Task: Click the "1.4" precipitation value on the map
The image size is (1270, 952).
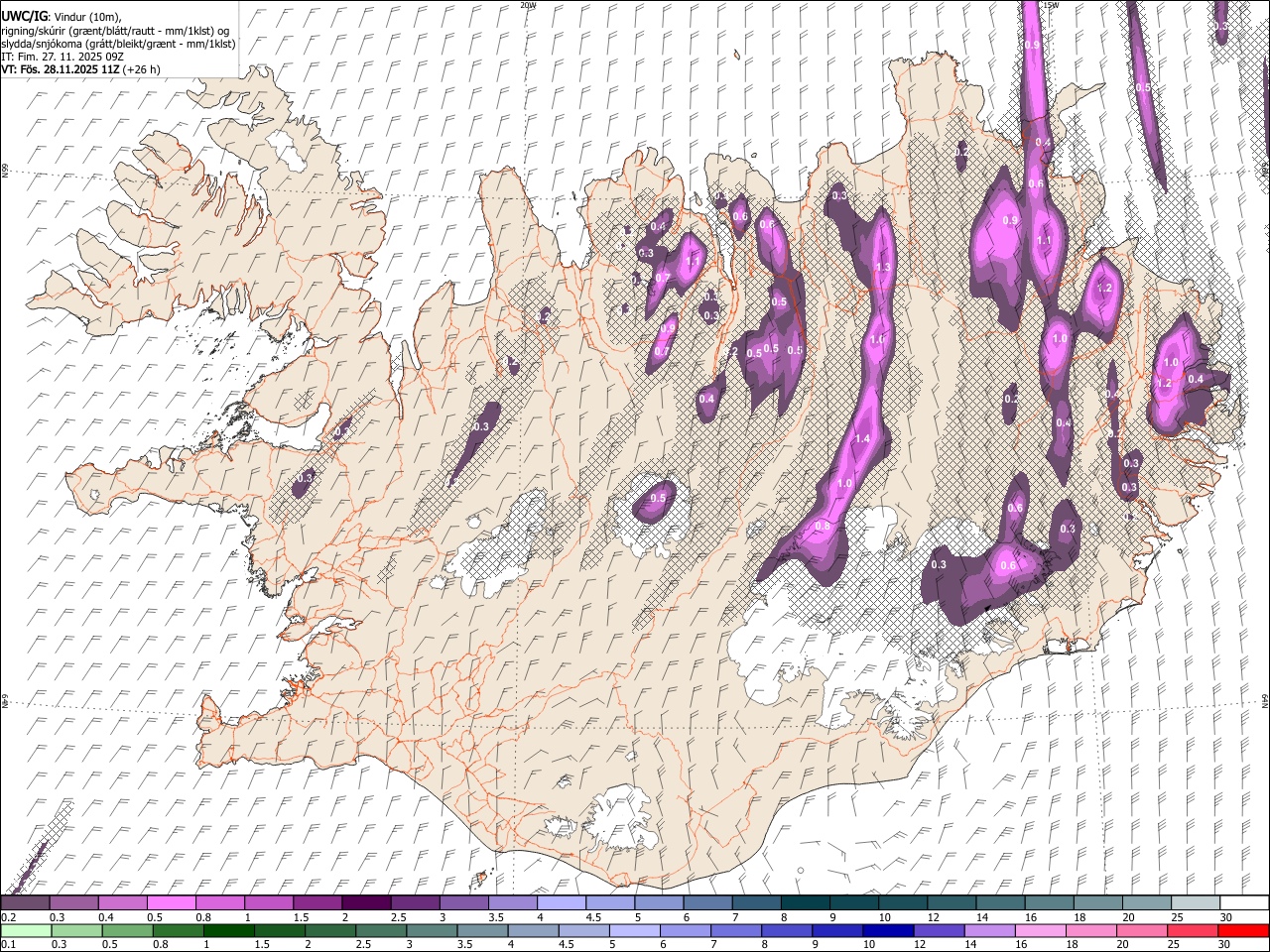Action: [862, 439]
